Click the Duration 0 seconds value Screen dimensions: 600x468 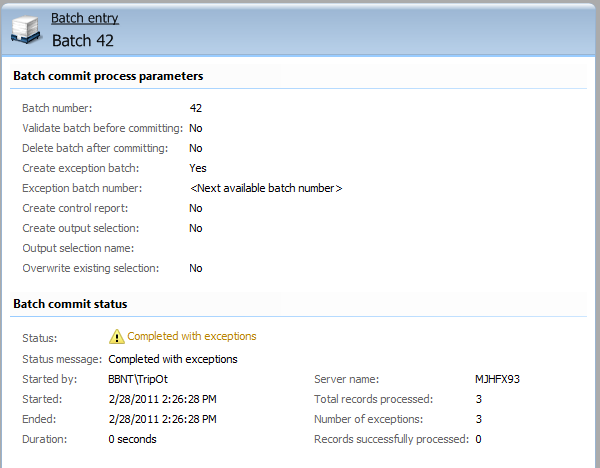132,439
